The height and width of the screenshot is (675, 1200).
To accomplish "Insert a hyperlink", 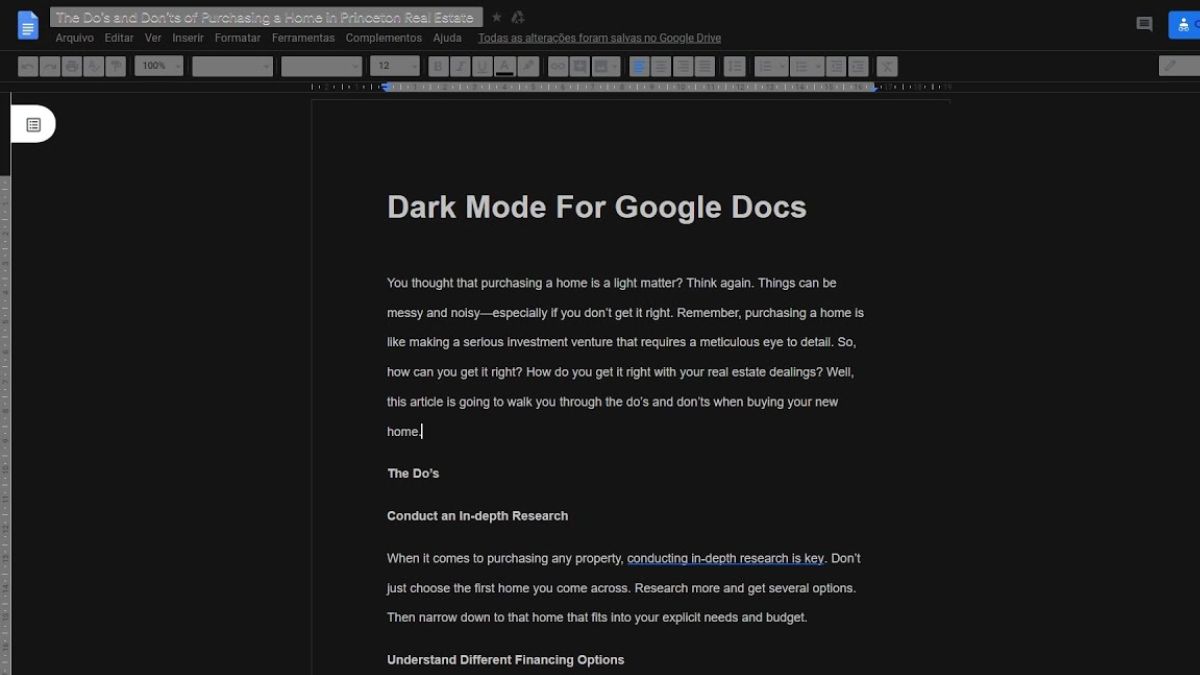I will 557,66.
